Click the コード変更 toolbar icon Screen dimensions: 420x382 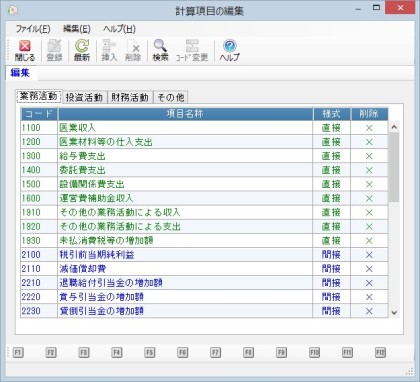tap(192, 50)
